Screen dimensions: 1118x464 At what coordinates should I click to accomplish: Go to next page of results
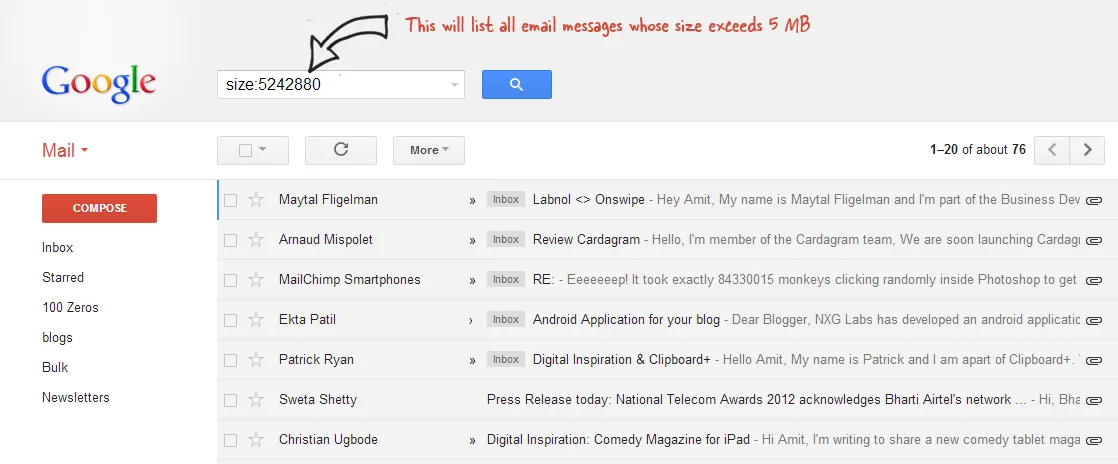[x=1087, y=150]
